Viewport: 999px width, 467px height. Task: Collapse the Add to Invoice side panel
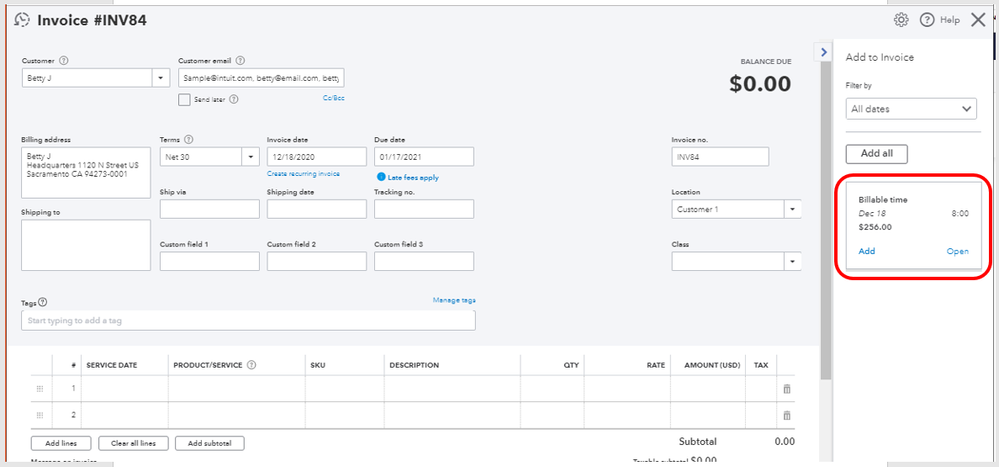823,52
